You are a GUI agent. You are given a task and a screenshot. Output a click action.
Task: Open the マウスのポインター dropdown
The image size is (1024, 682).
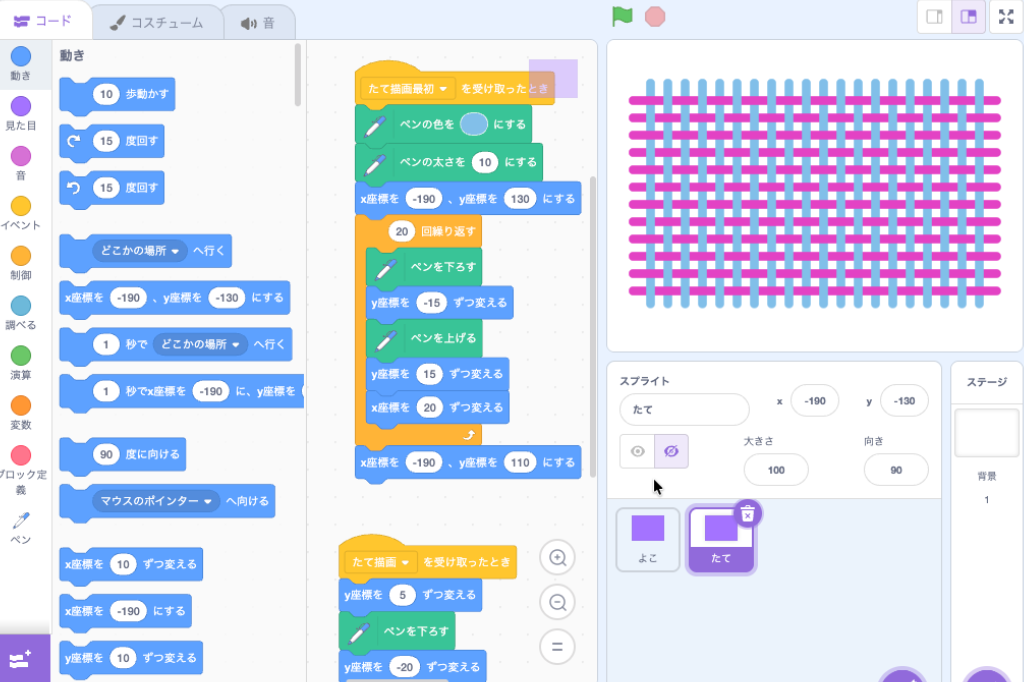[x=209, y=500]
